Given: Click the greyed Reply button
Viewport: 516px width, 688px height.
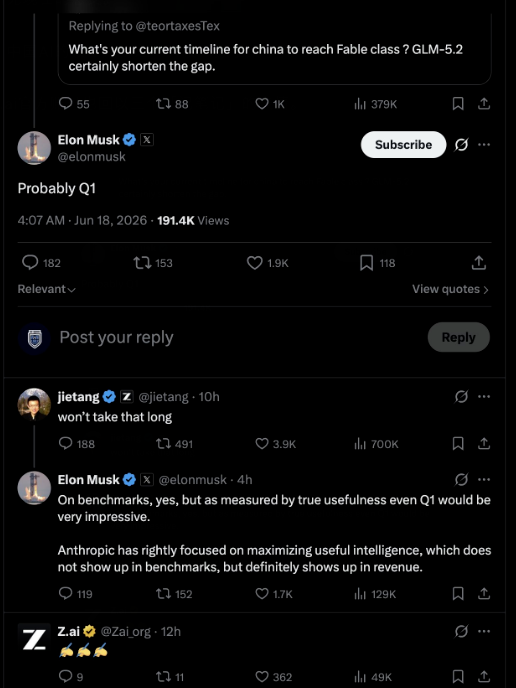Looking at the screenshot, I should (x=459, y=337).
